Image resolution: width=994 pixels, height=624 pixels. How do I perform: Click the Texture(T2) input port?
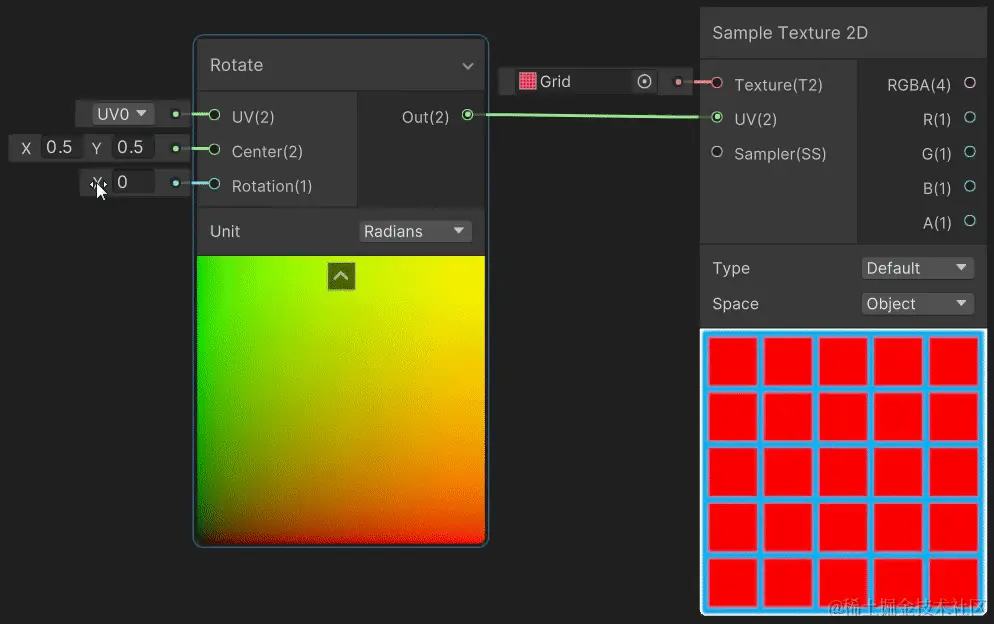717,82
